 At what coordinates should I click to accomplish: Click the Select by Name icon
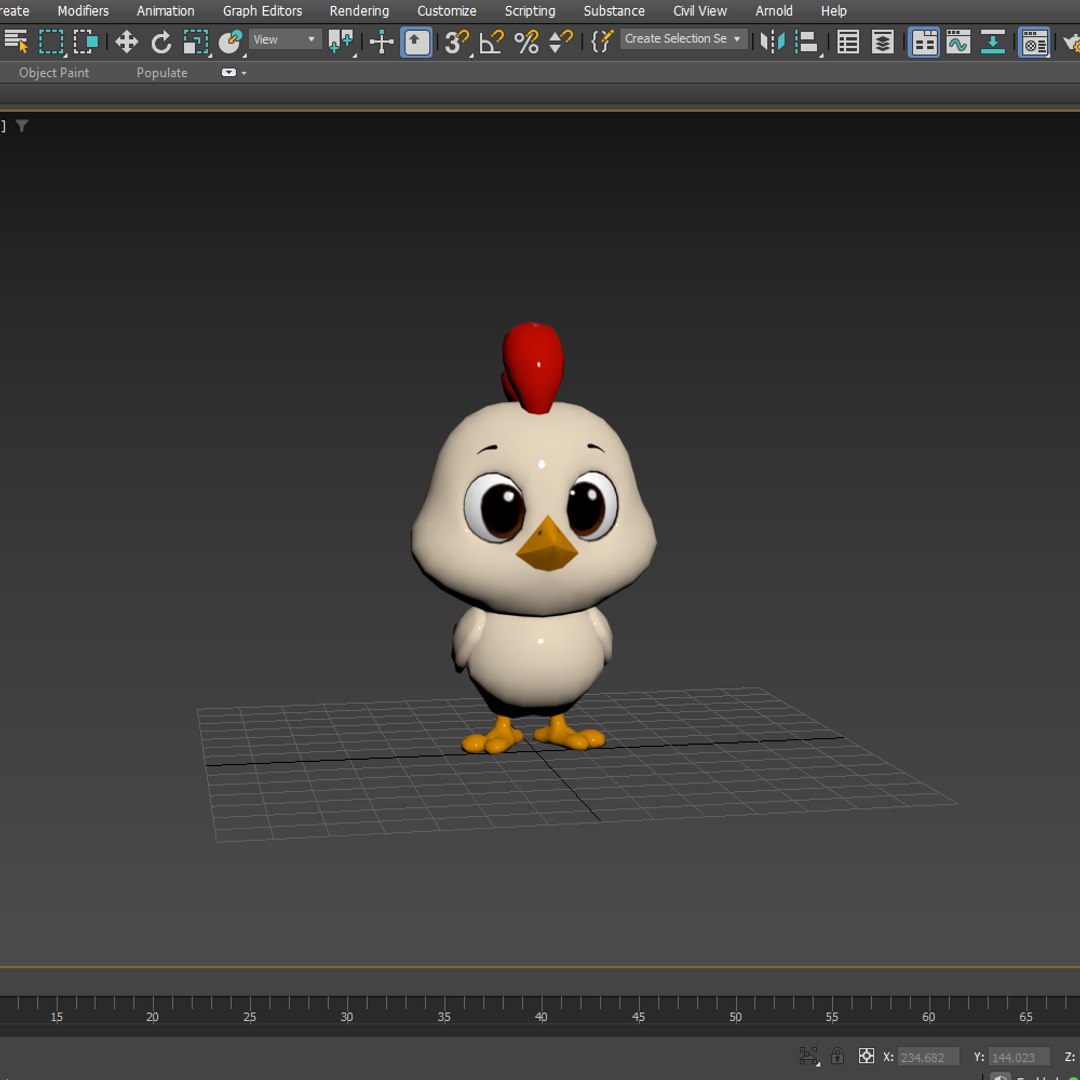click(16, 41)
